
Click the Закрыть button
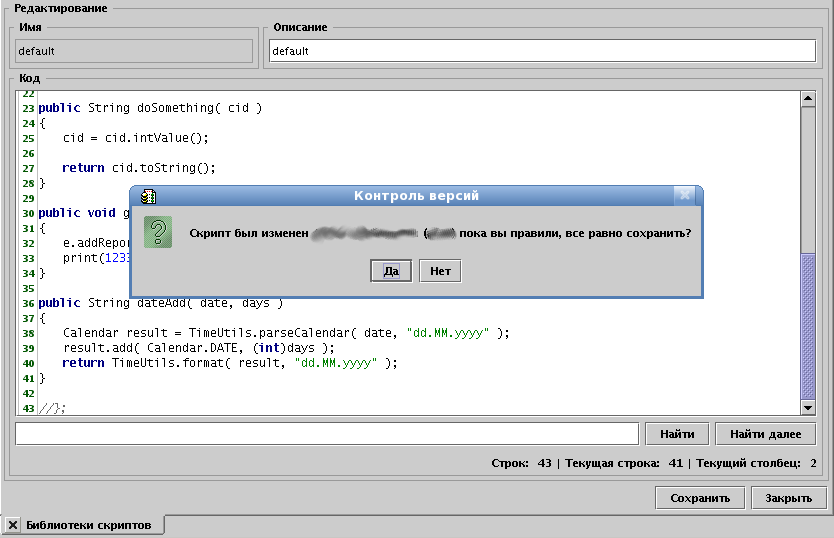point(788,498)
